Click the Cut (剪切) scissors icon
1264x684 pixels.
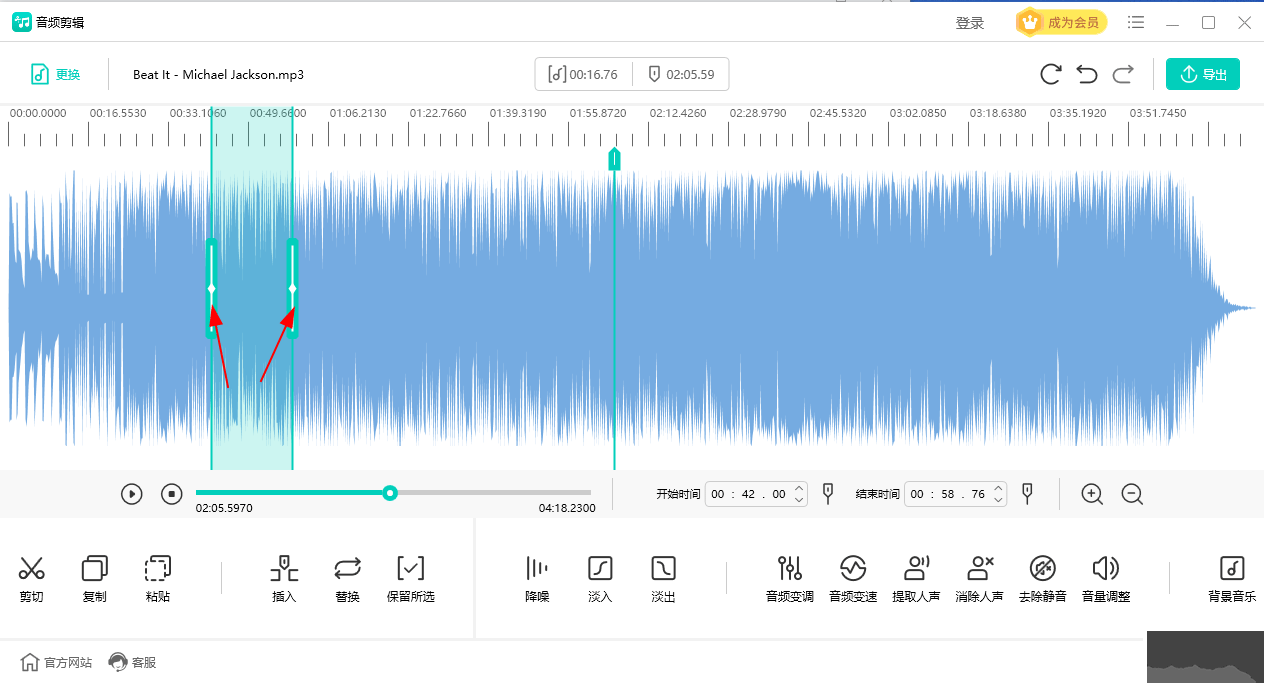pos(32,570)
